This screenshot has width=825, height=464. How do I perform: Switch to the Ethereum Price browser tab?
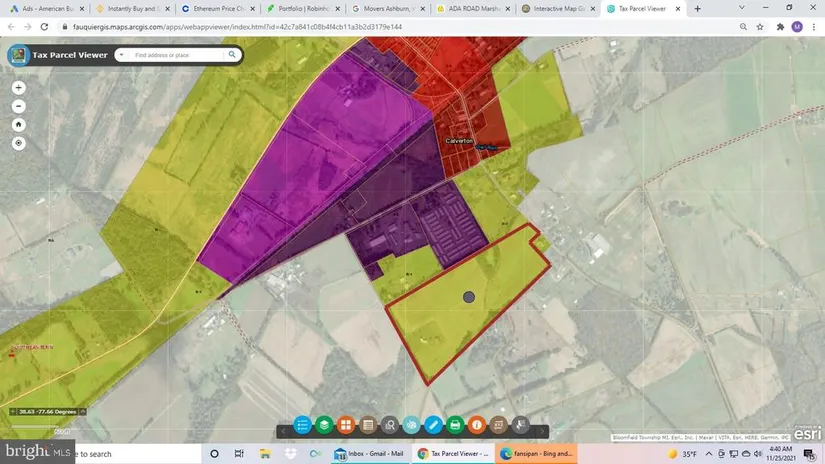click(x=222, y=8)
